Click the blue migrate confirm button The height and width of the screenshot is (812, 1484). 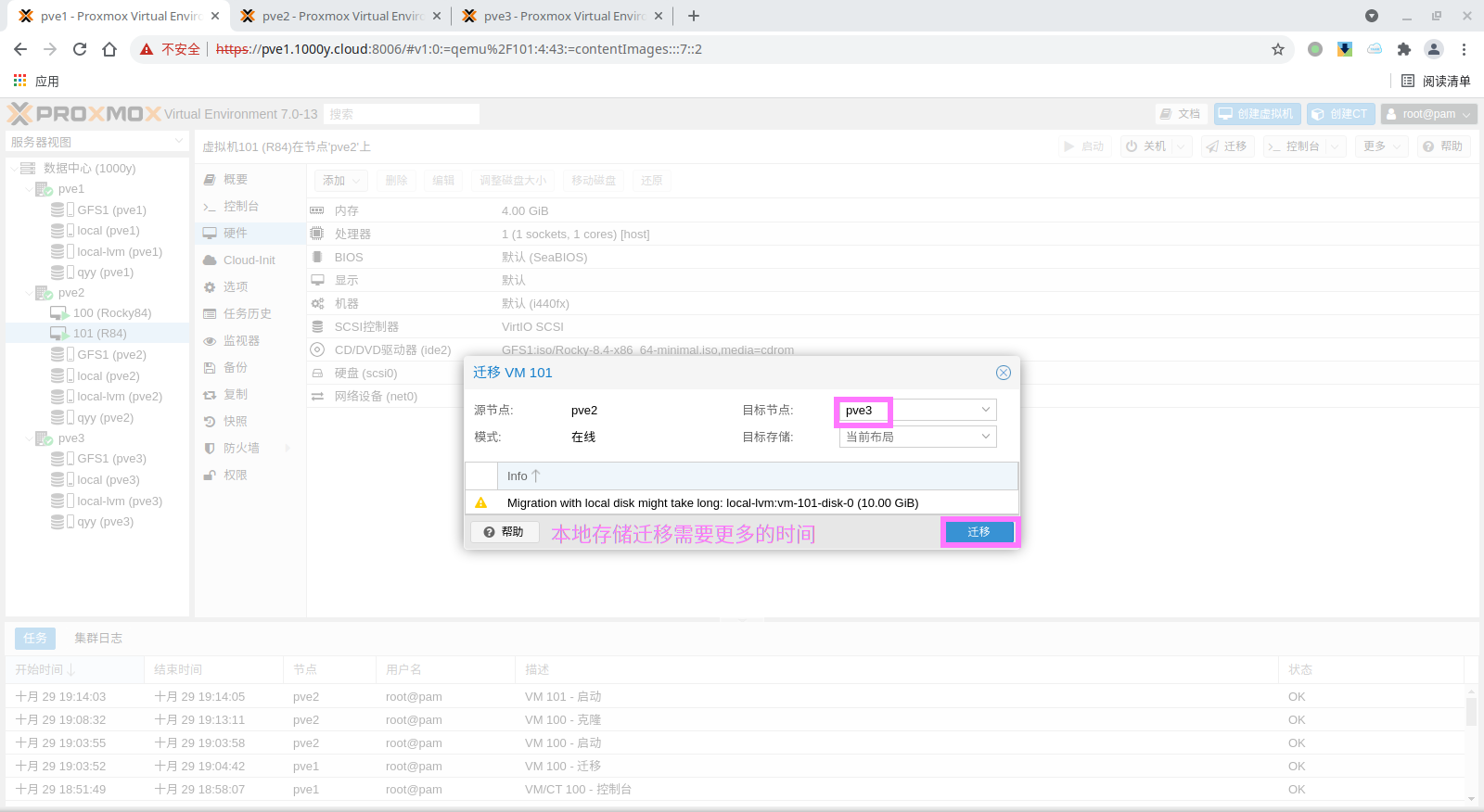pos(979,532)
